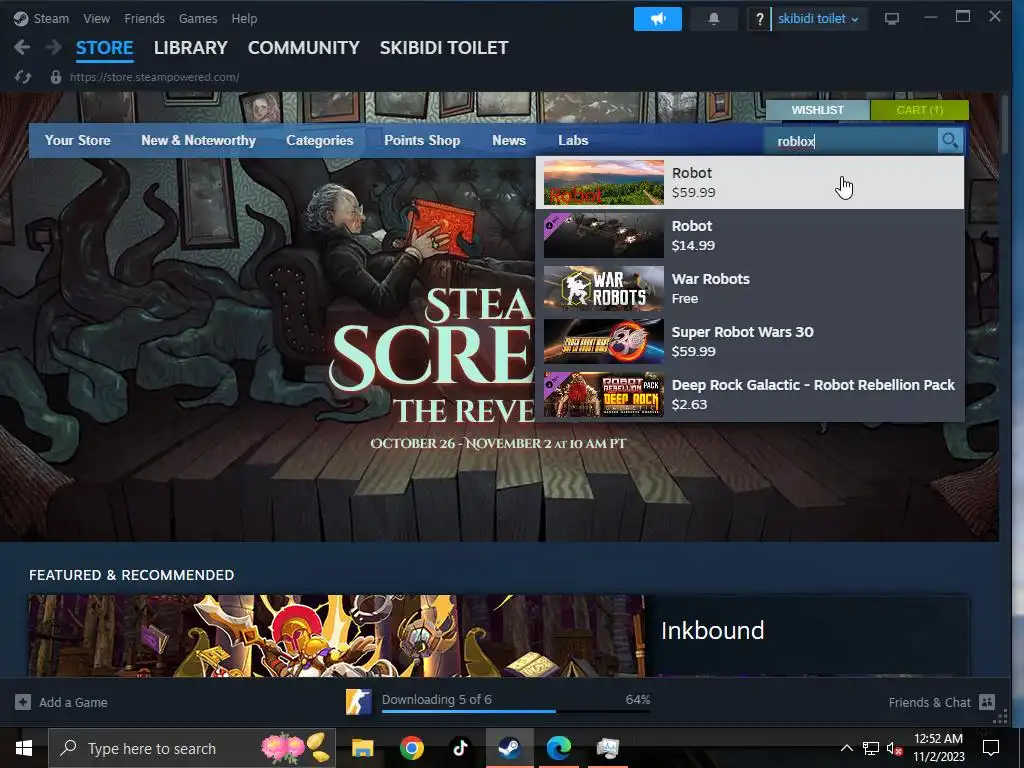
Task: Click the download progress bar
Action: tap(515, 711)
